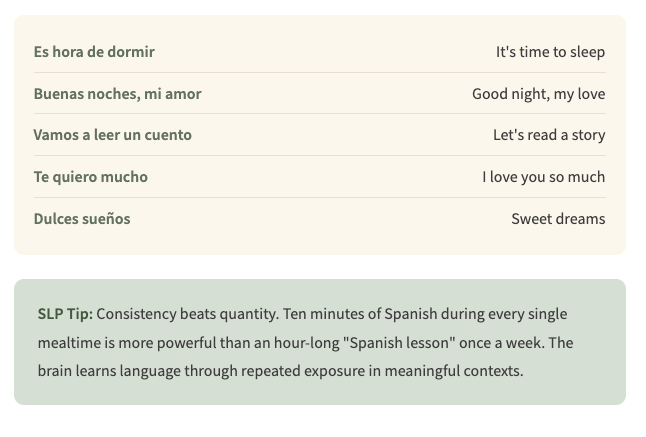Click the sentence 'Consistency beats quantity.'
This screenshot has width=646, height=437.
pos(187,314)
